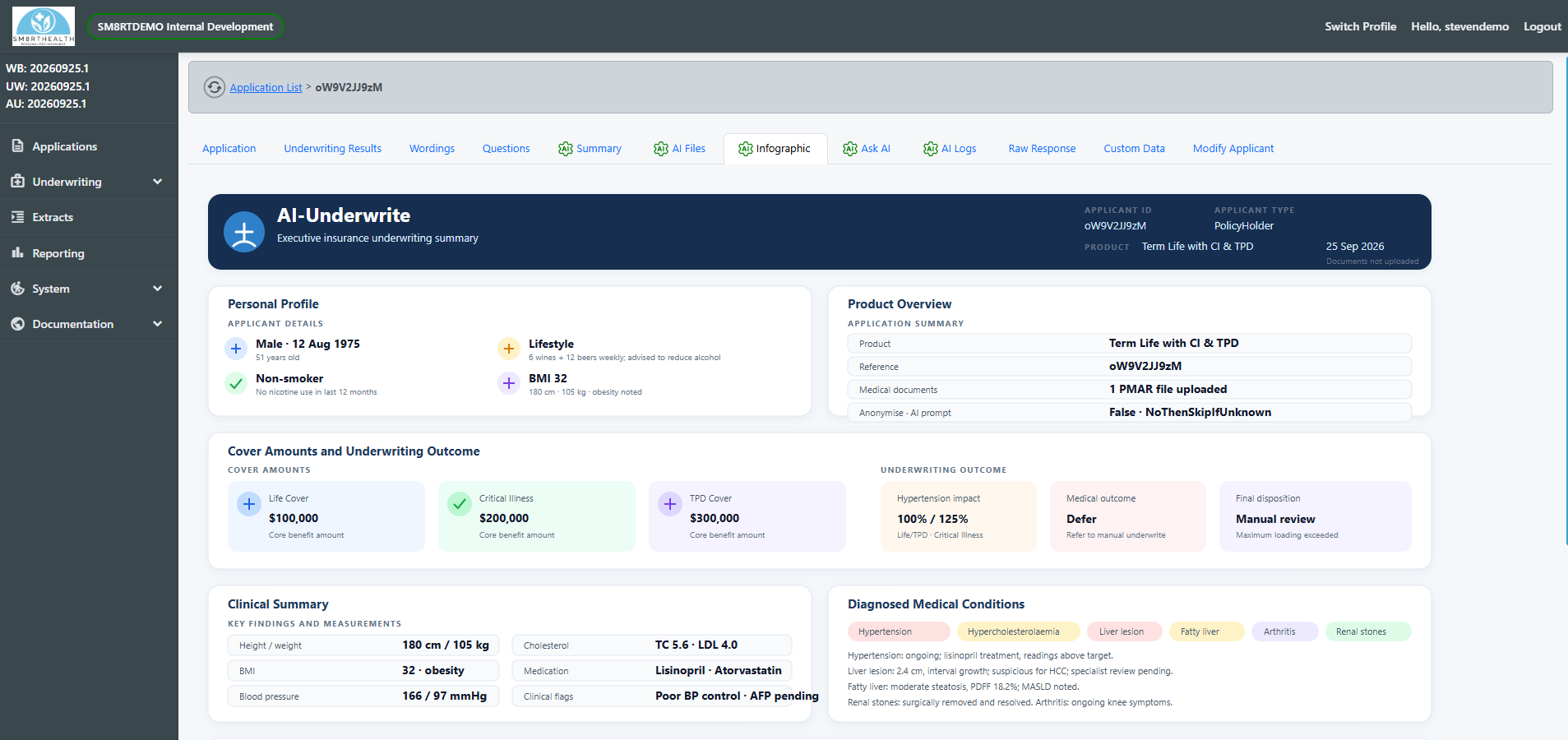Click the Liver lesion condition tag
The width and height of the screenshot is (1568, 740).
(x=1124, y=631)
